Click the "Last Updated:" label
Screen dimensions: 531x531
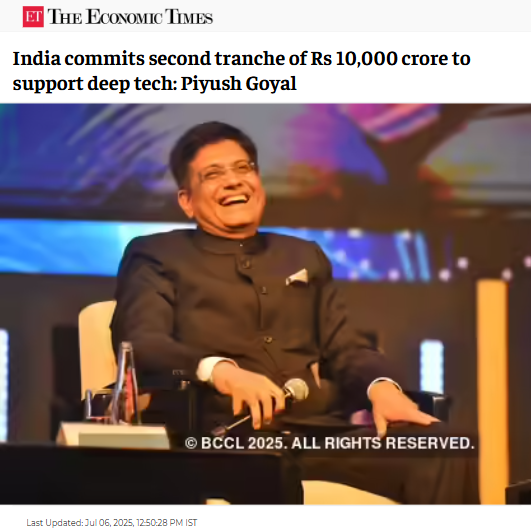pos(55,523)
